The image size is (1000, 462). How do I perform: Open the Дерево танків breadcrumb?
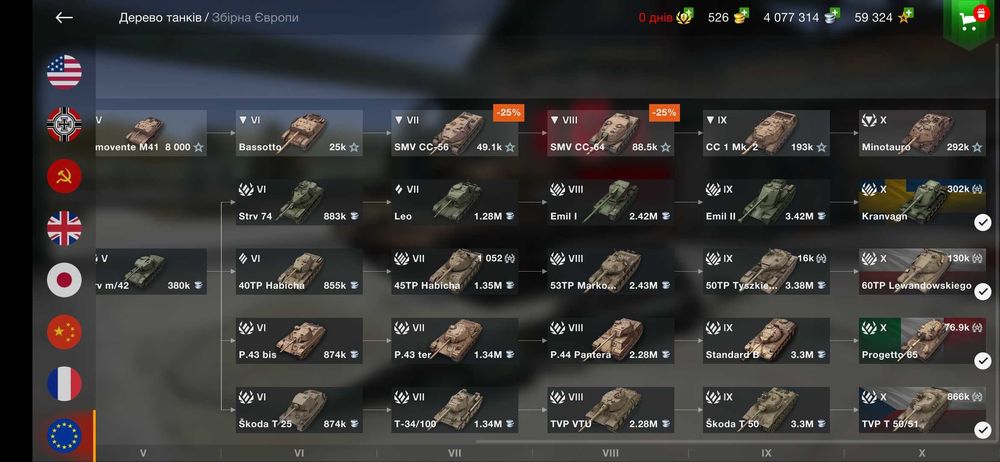[x=159, y=18]
